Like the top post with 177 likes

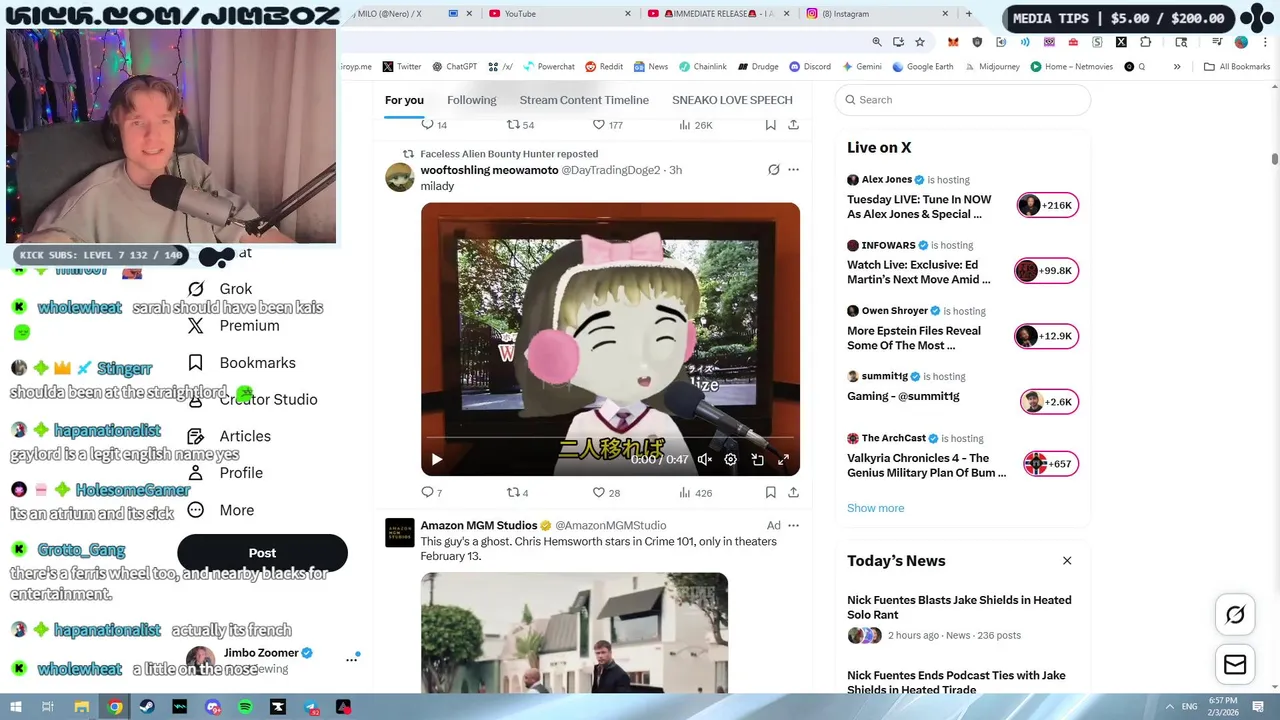click(607, 125)
